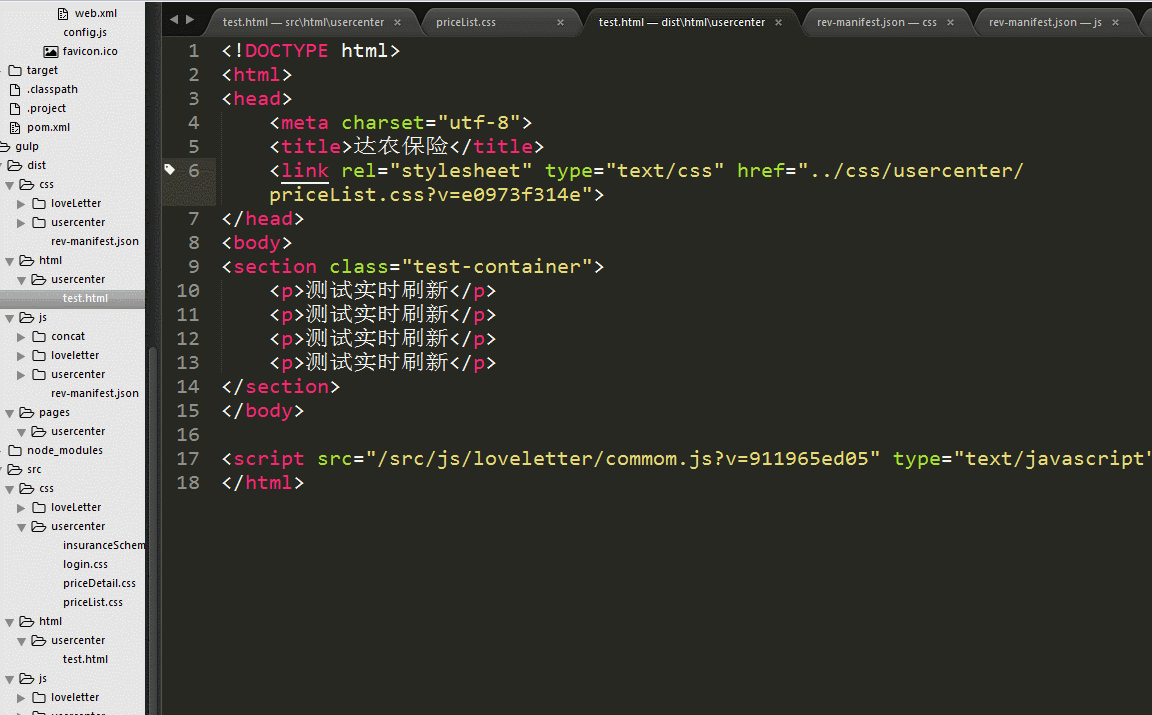This screenshot has height=715, width=1152.
Task: Click the src folder icon
Action: coord(15,470)
